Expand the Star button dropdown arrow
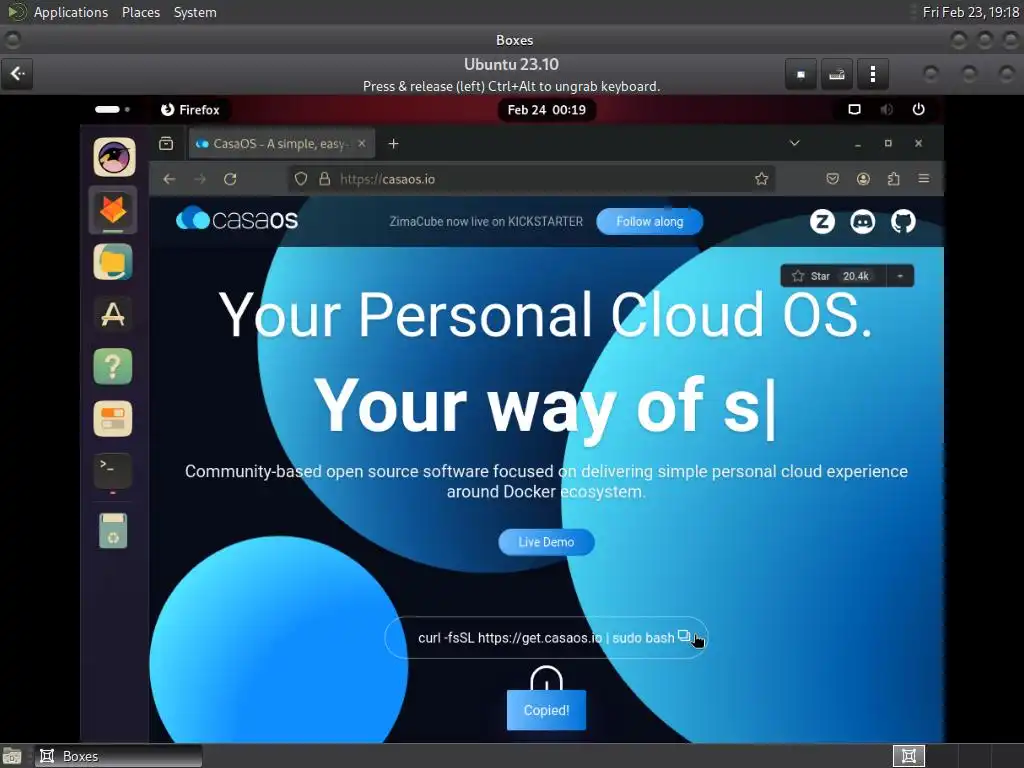 pyautogui.click(x=900, y=276)
